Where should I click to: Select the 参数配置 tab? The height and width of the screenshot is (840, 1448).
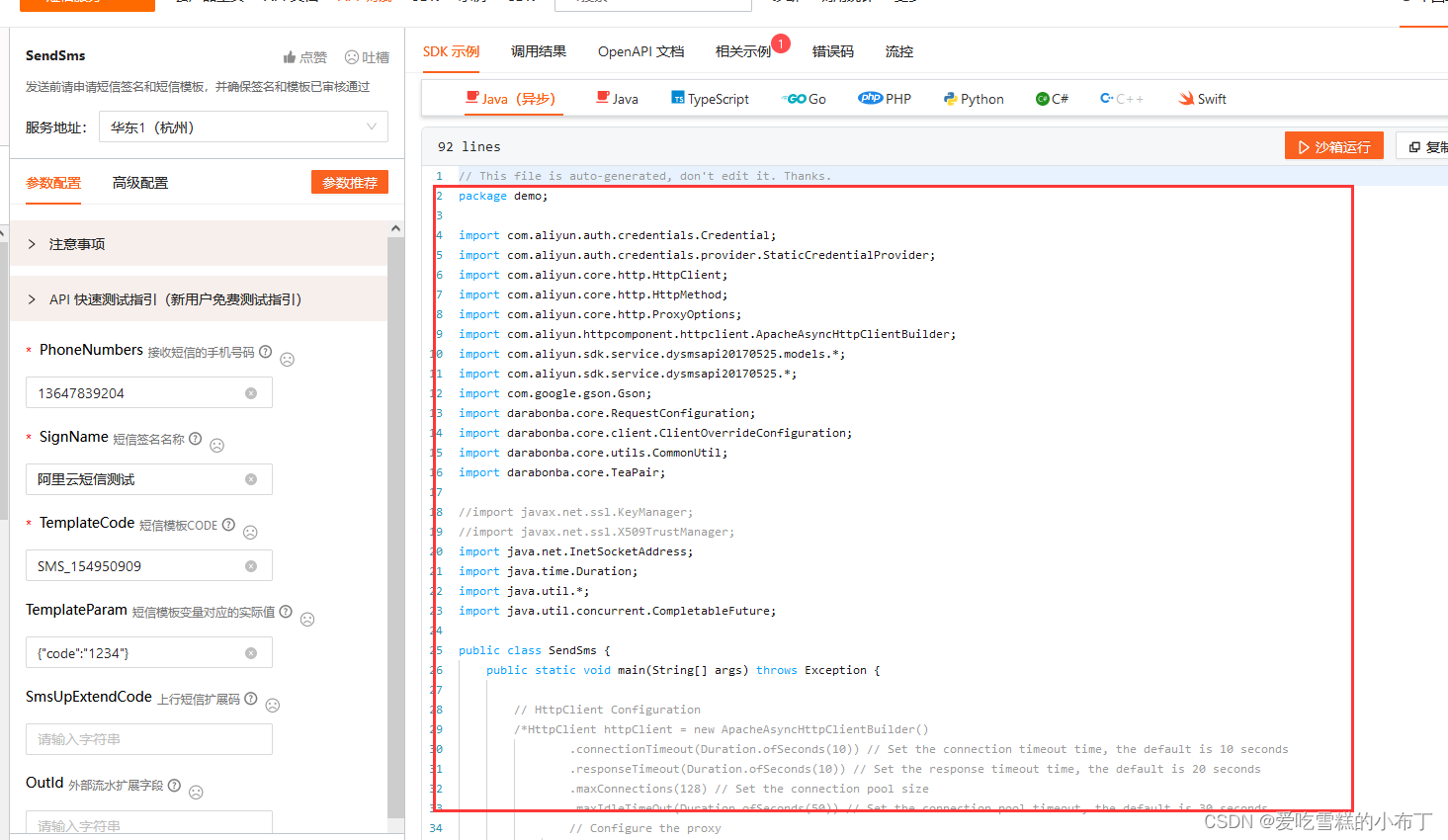coord(53,183)
